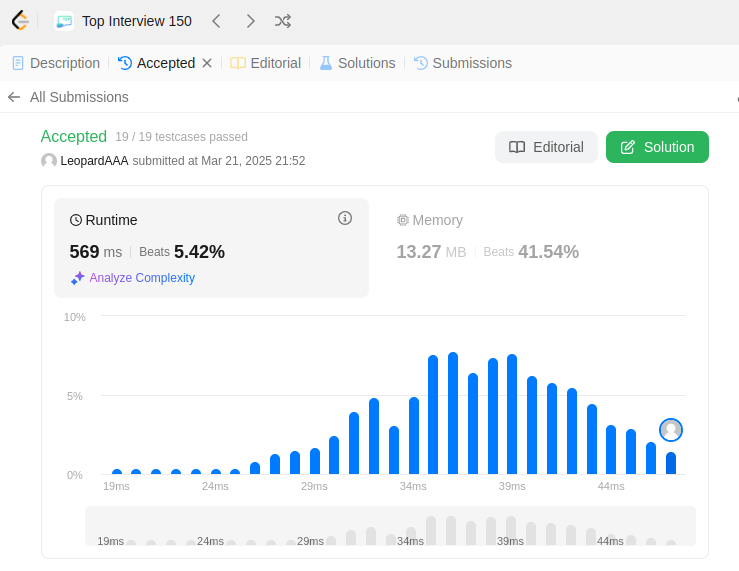Go back to All Submissions
This screenshot has height=571, width=739.
click(x=68, y=97)
